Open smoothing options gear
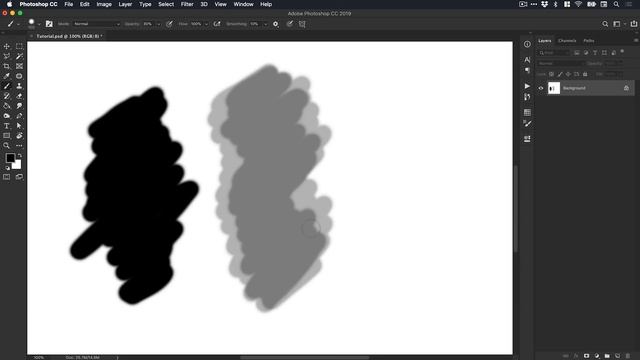The image size is (640, 360). point(276,24)
